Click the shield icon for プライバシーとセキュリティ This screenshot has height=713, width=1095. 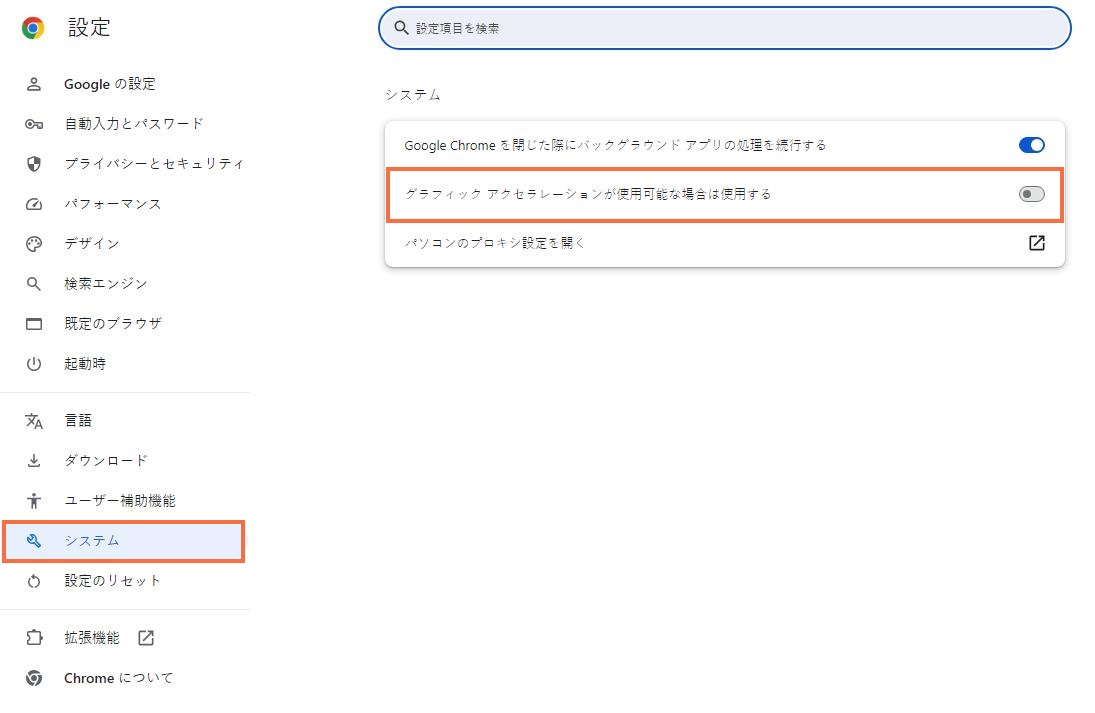tap(34, 164)
